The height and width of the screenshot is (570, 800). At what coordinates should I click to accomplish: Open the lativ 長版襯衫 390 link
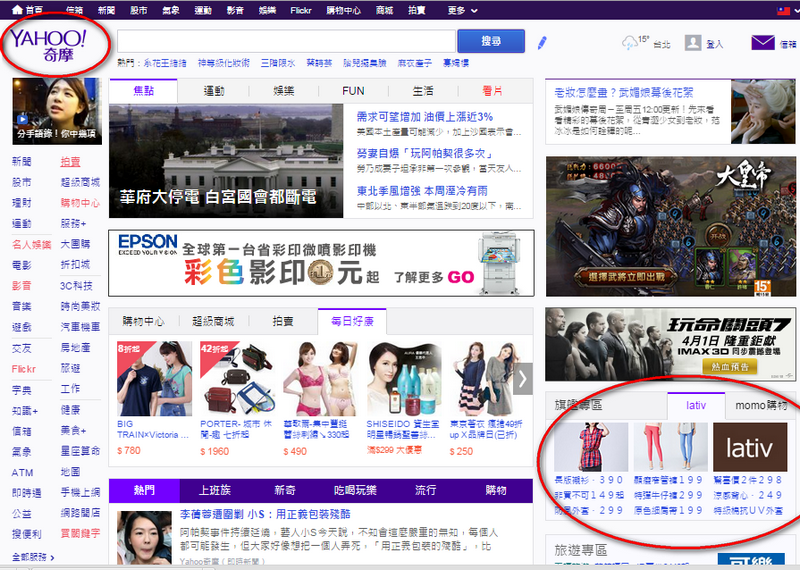pos(589,480)
